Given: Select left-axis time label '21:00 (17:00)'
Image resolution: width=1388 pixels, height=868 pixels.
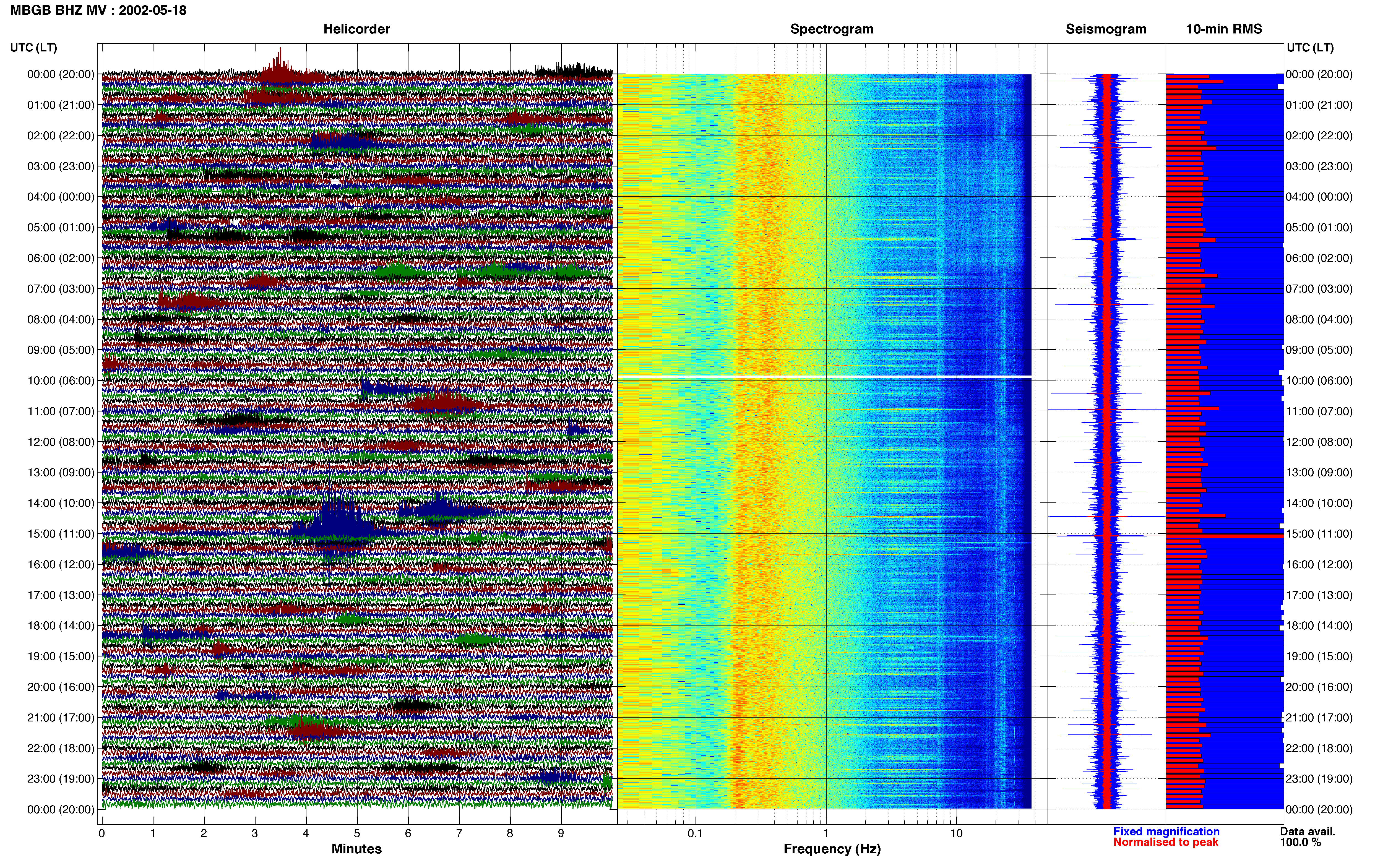Looking at the screenshot, I should click(x=61, y=718).
